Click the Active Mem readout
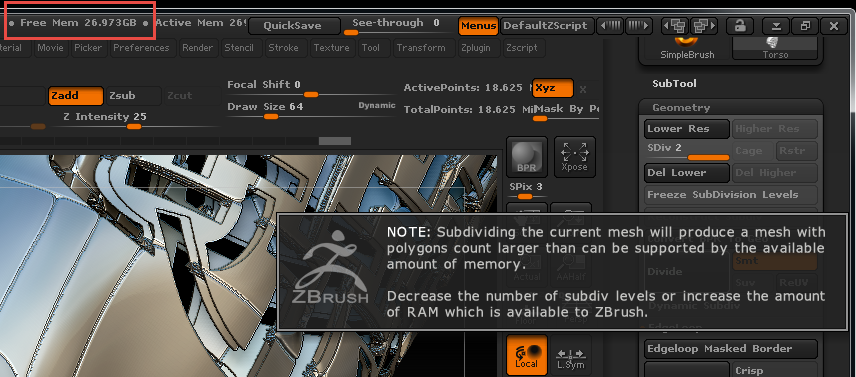 click(x=201, y=23)
